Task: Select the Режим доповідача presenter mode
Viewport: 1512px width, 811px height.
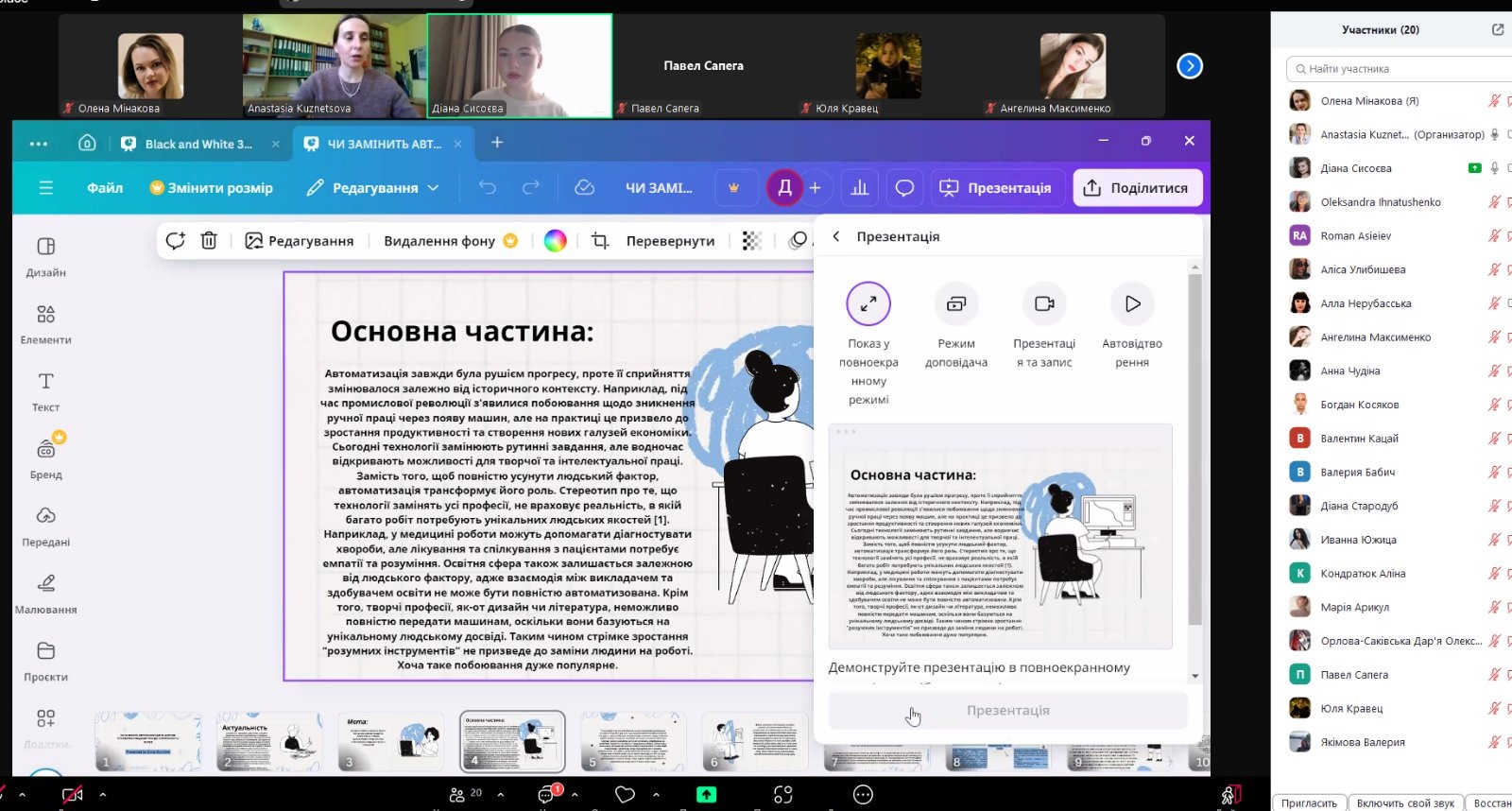Action: [x=955, y=304]
